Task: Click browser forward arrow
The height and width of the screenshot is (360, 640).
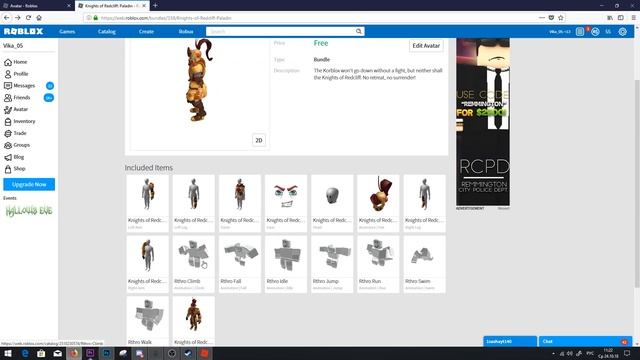Action: point(18,18)
